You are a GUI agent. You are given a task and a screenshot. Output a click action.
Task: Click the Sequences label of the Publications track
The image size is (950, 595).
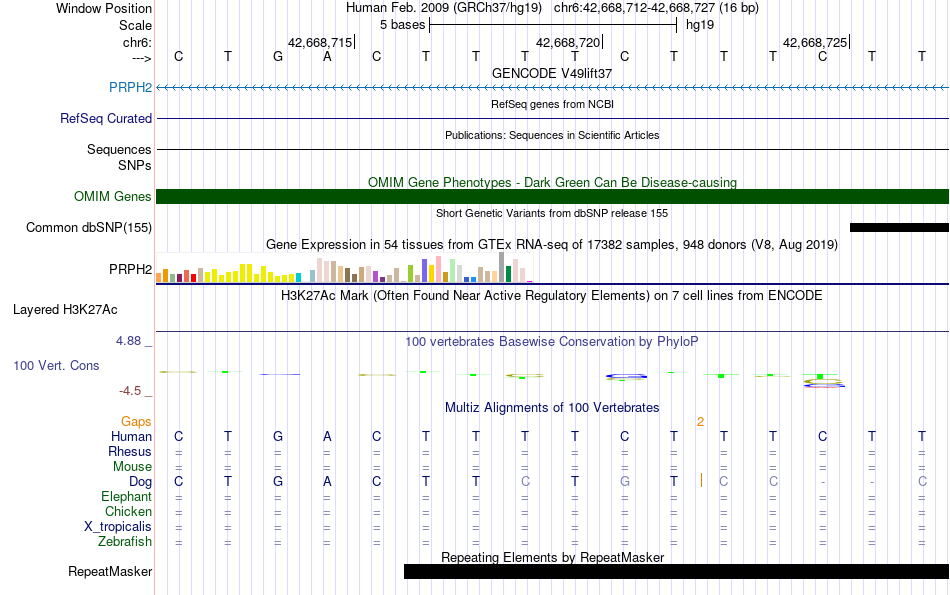click(119, 149)
